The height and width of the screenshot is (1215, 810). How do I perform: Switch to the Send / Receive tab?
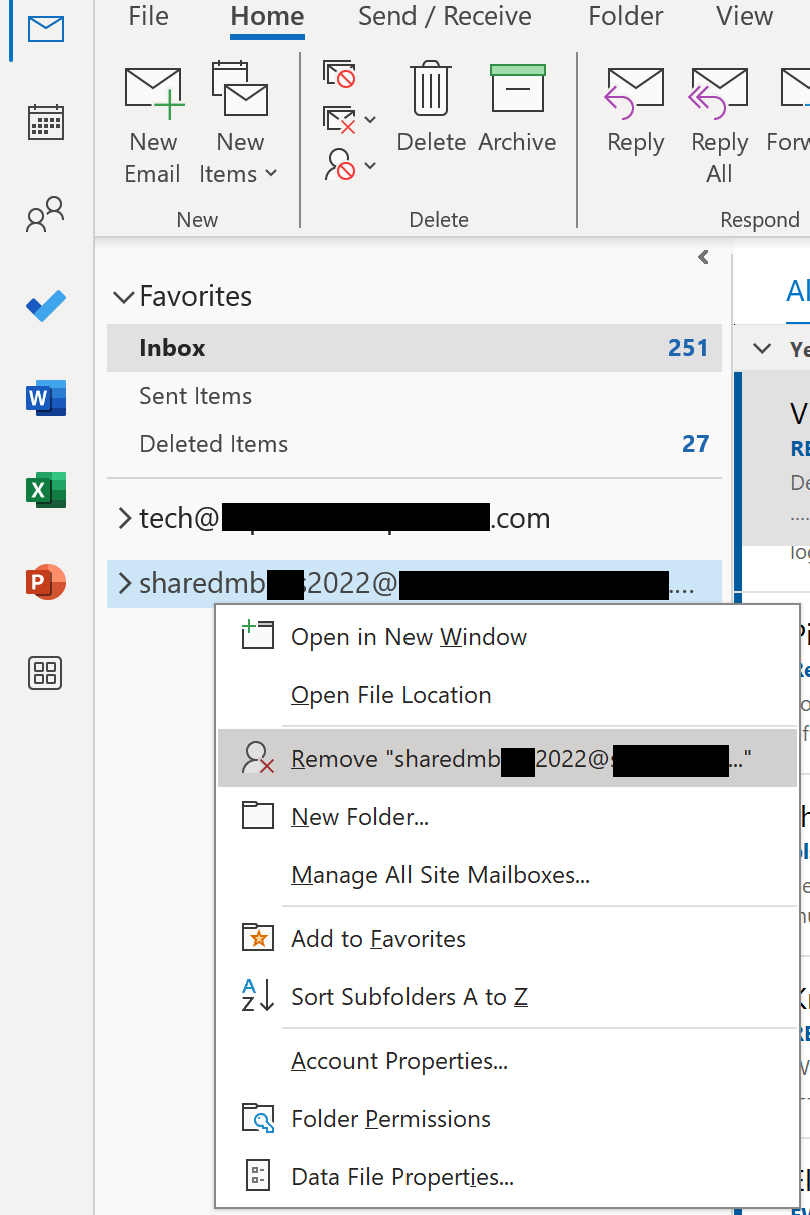click(x=443, y=17)
